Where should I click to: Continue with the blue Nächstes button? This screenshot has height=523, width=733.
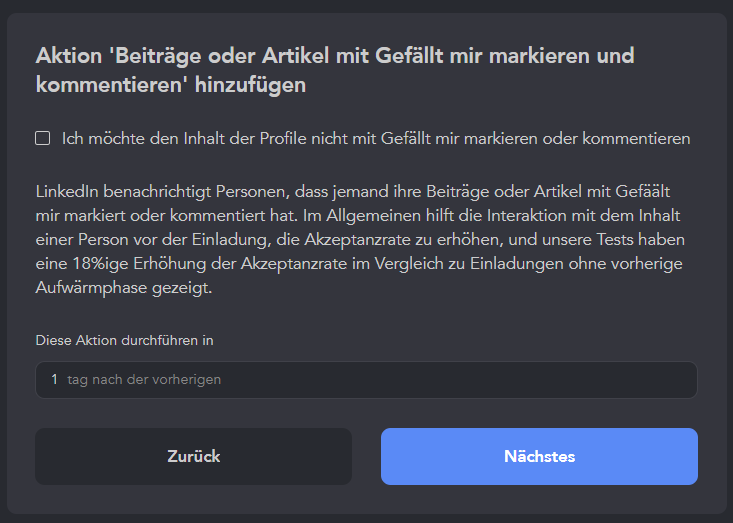pos(539,456)
